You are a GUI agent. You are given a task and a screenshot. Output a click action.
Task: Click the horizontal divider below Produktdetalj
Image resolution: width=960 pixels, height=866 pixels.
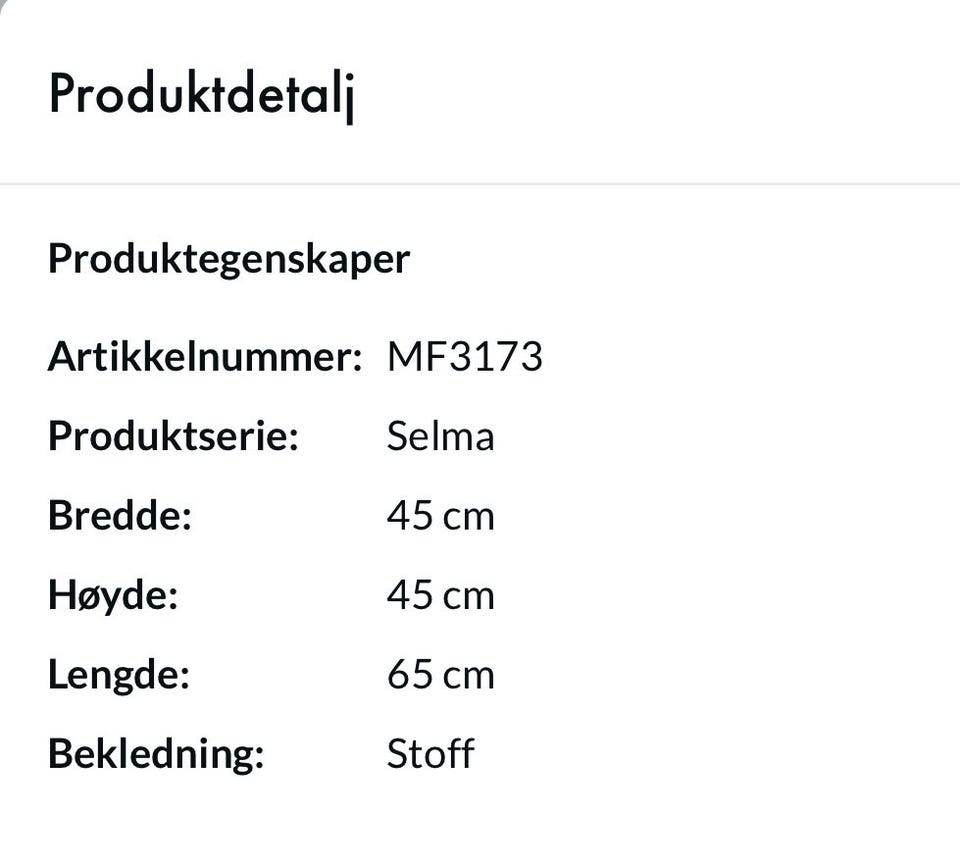[480, 184]
